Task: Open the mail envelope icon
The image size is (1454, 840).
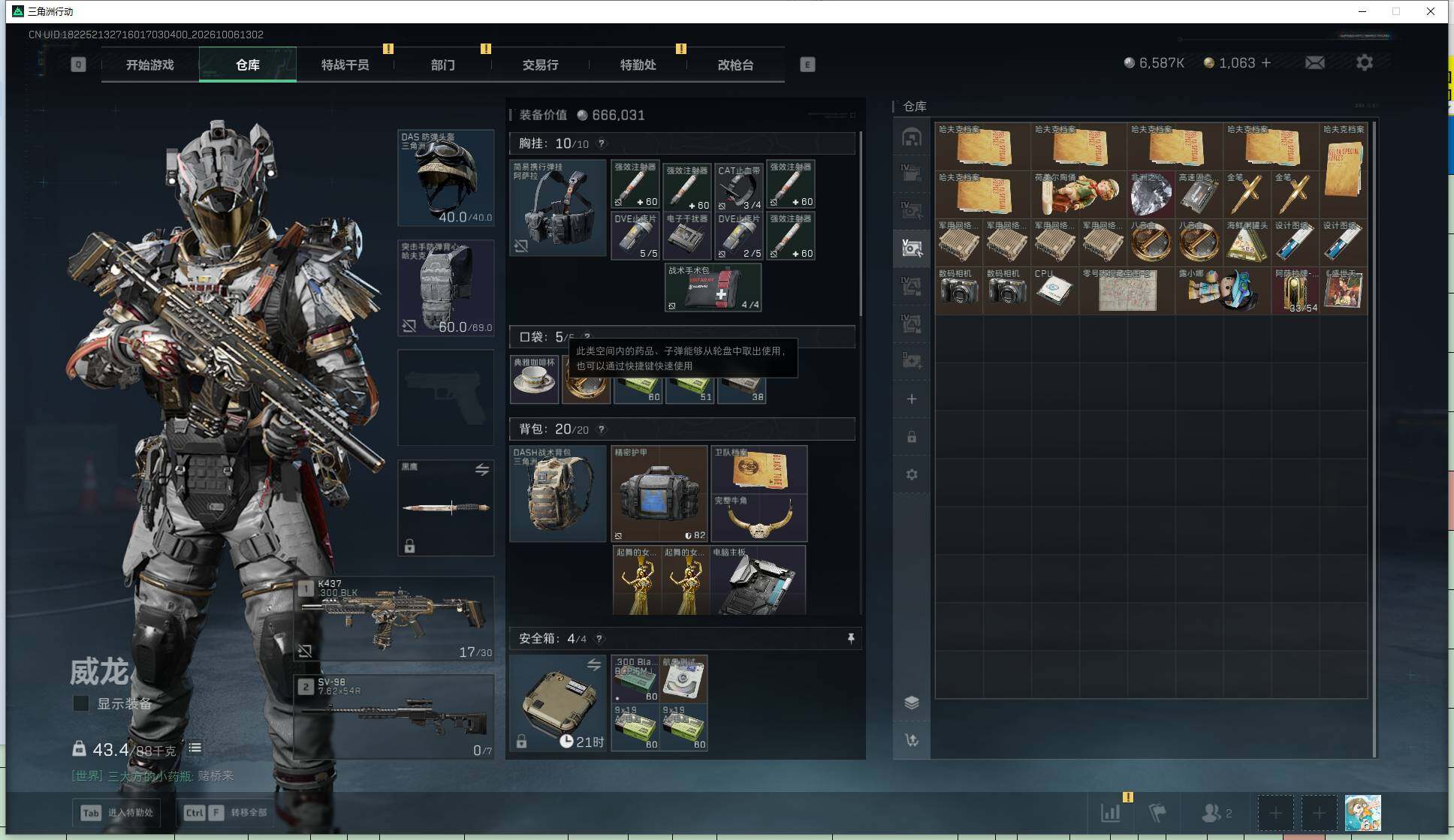Action: pyautogui.click(x=1315, y=63)
